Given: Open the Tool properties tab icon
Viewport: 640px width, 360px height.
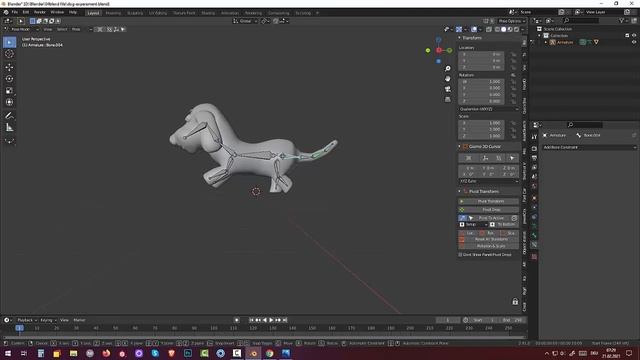Looking at the screenshot, I should [x=534, y=137].
